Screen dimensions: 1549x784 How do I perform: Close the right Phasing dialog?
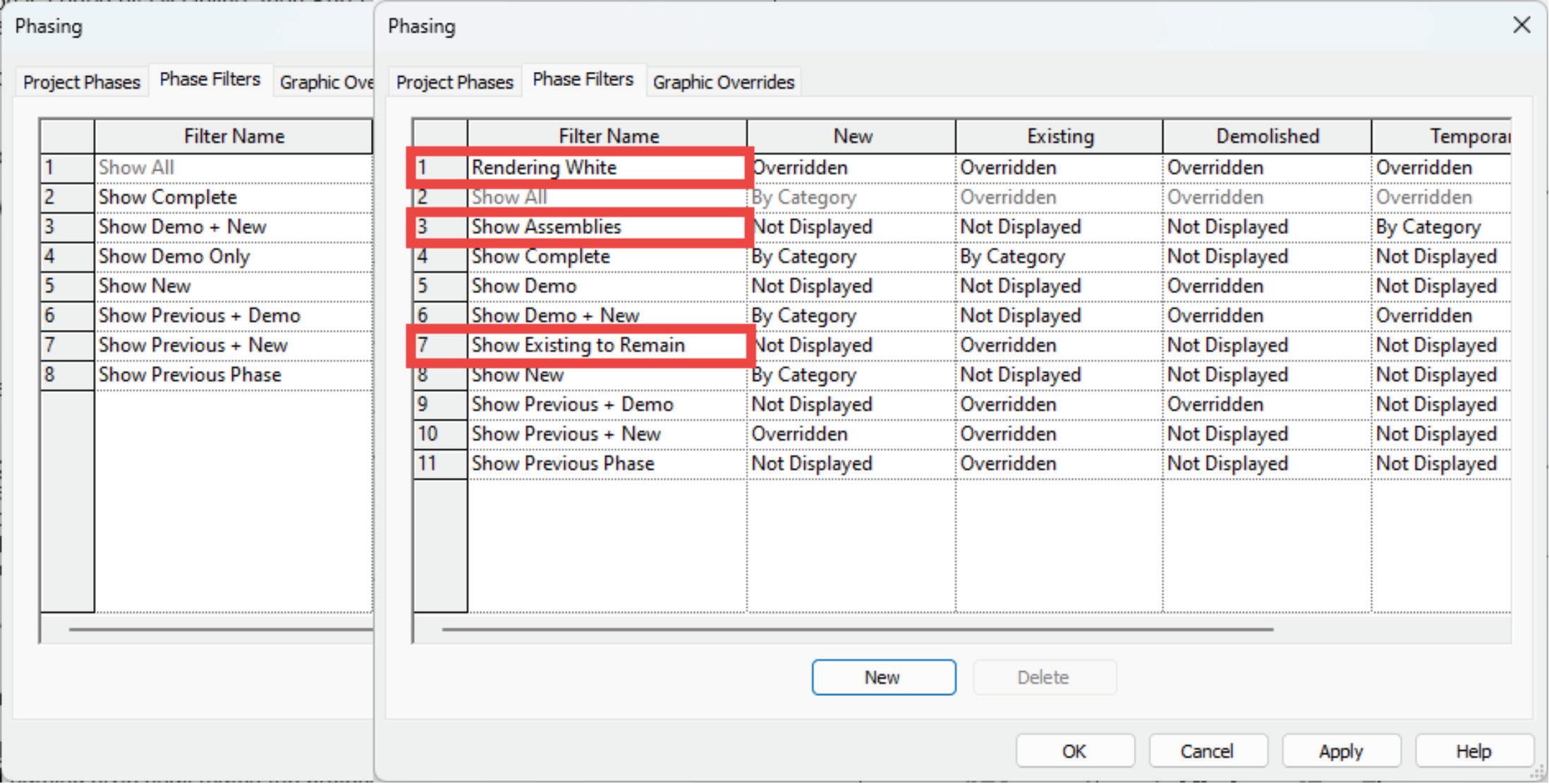point(1521,25)
